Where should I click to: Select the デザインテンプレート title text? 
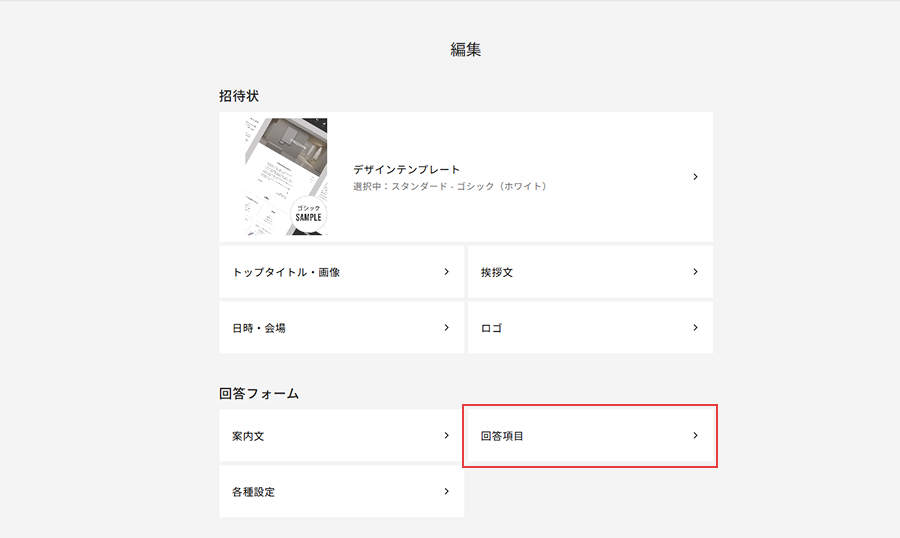pos(406,170)
